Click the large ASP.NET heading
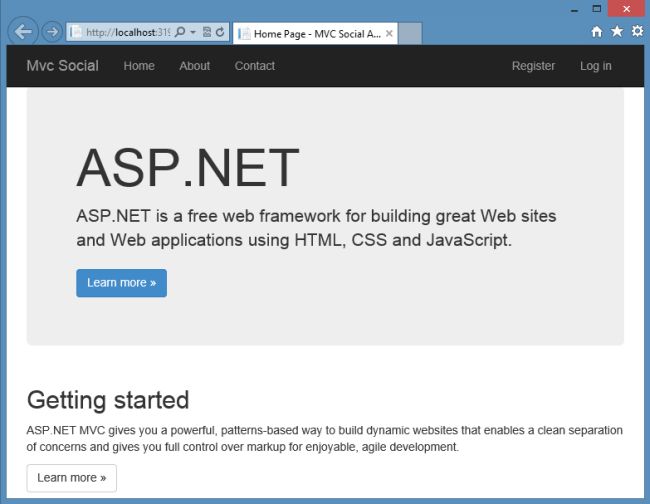The image size is (650, 504). (188, 168)
